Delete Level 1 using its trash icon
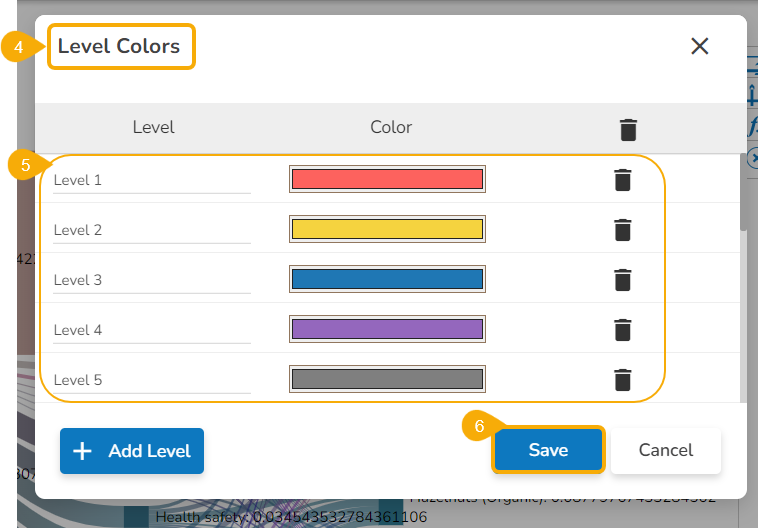The width and height of the screenshot is (758, 528). [622, 180]
